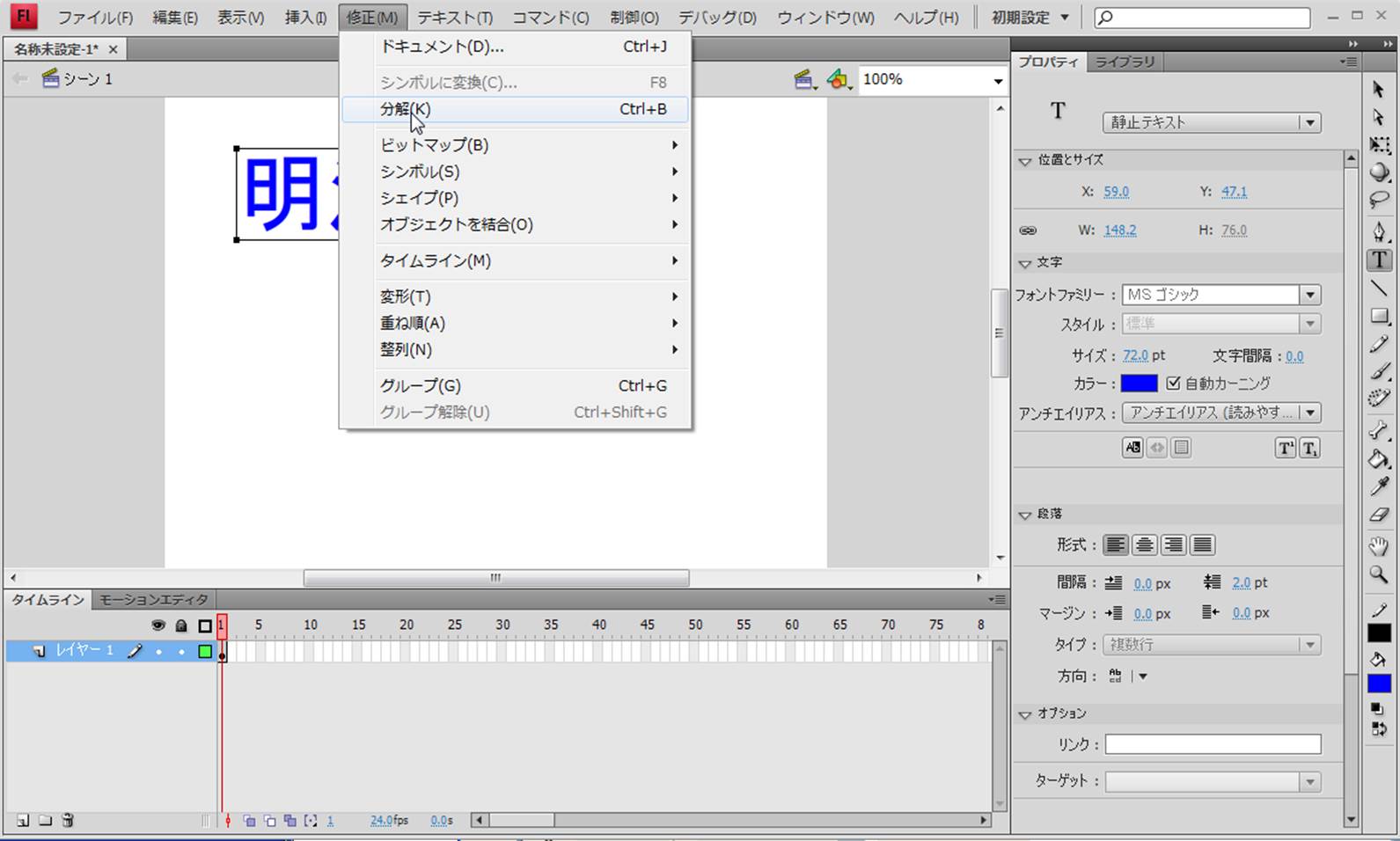Open the 静止テキスト text type dropdown
Screen dimensions: 1400x841
point(1310,123)
